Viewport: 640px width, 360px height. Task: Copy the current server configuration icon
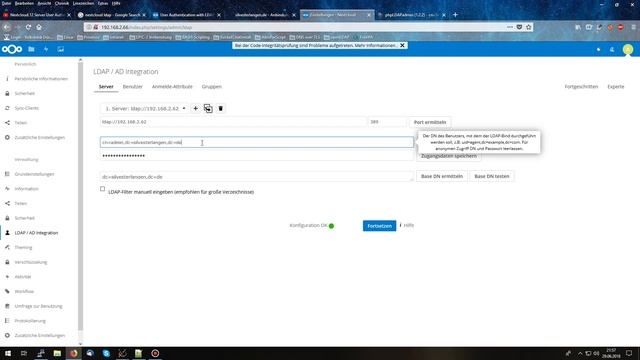point(208,109)
